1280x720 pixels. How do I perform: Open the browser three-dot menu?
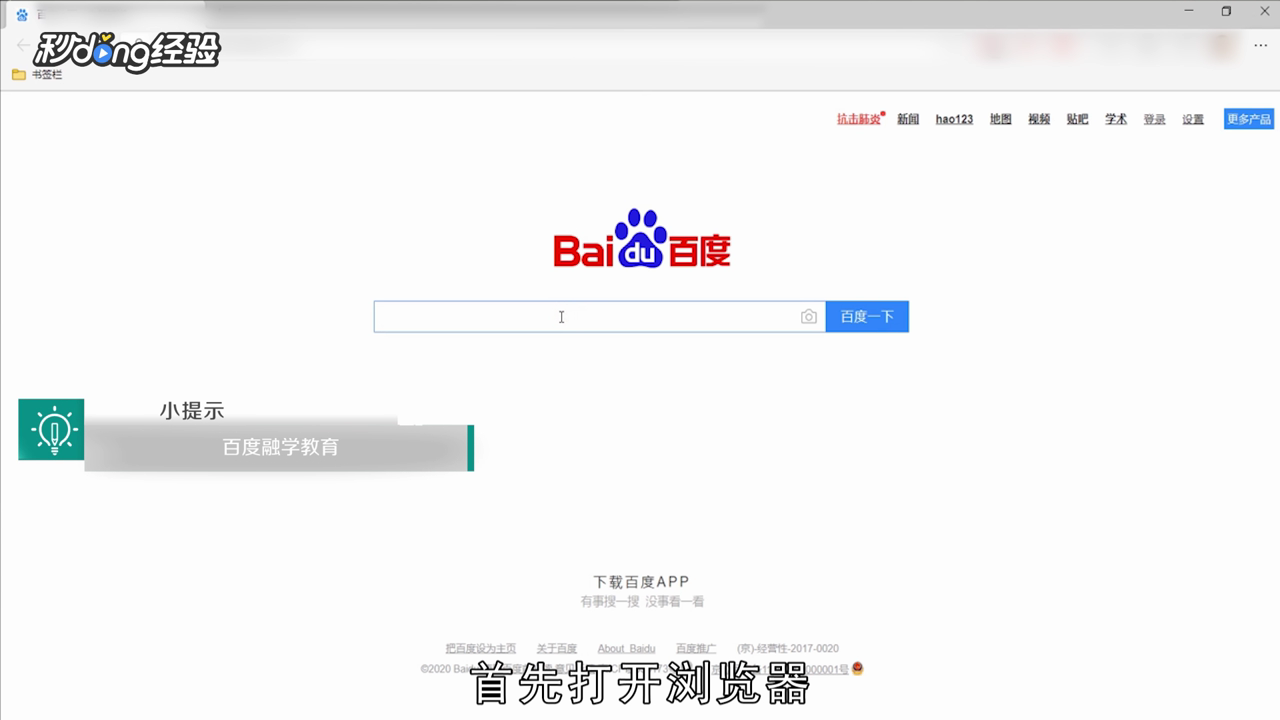click(x=1260, y=45)
